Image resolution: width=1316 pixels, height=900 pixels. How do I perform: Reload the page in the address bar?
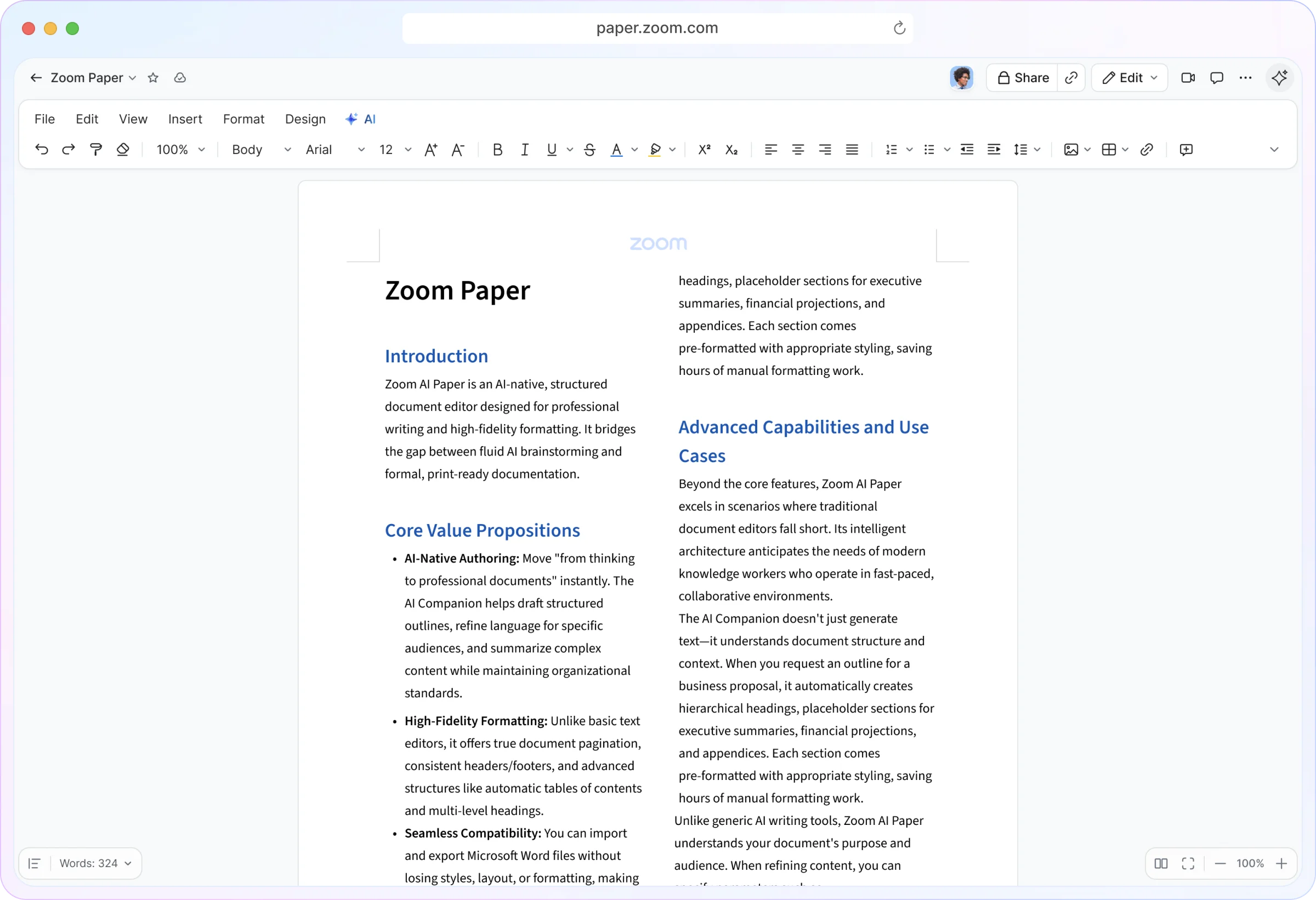tap(899, 28)
